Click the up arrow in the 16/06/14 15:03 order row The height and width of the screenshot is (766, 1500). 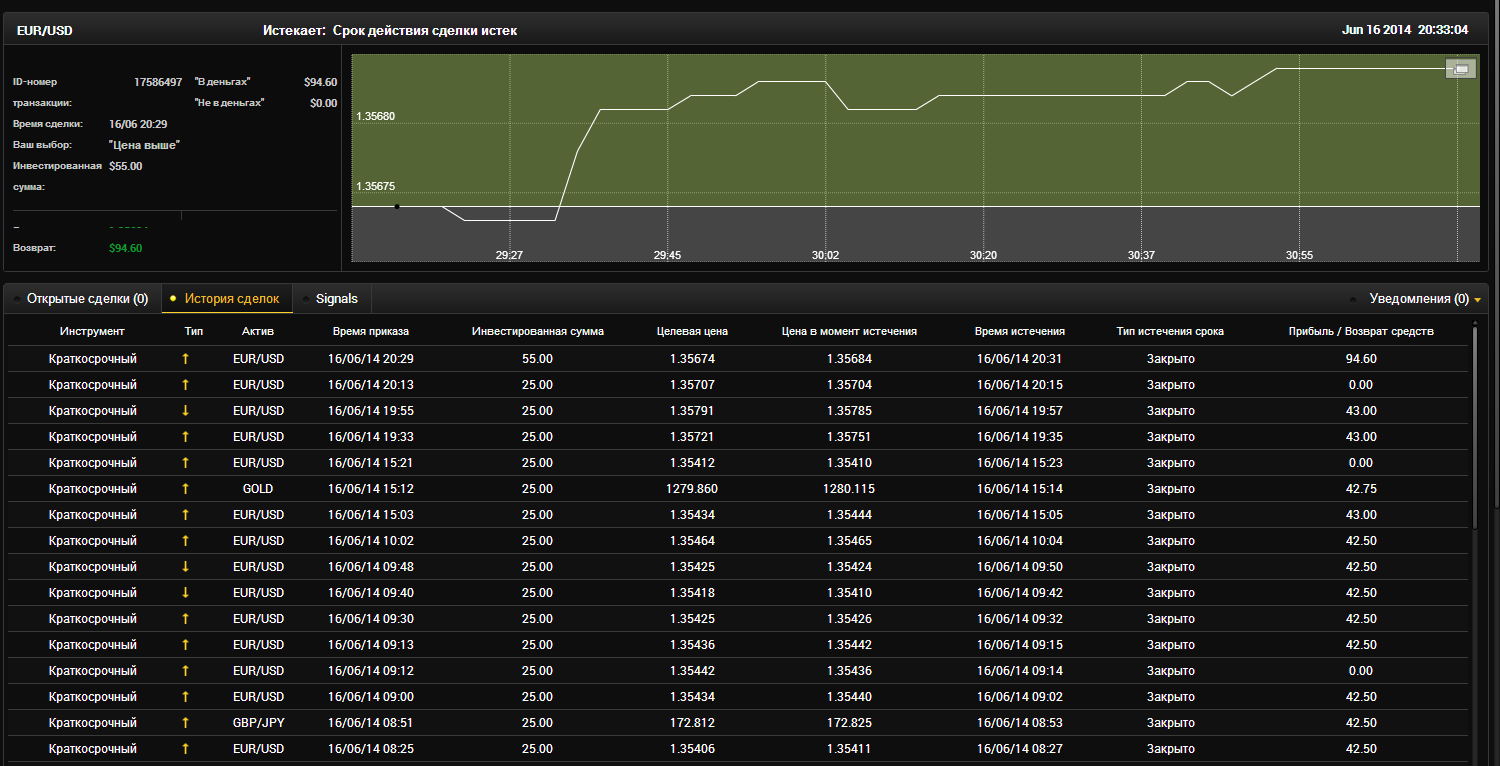point(185,515)
